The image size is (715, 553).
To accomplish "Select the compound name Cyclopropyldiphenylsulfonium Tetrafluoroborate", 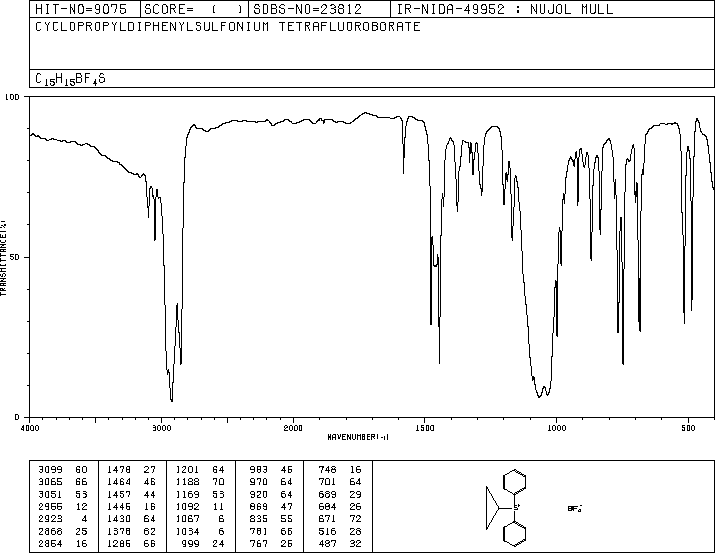I will [228, 27].
